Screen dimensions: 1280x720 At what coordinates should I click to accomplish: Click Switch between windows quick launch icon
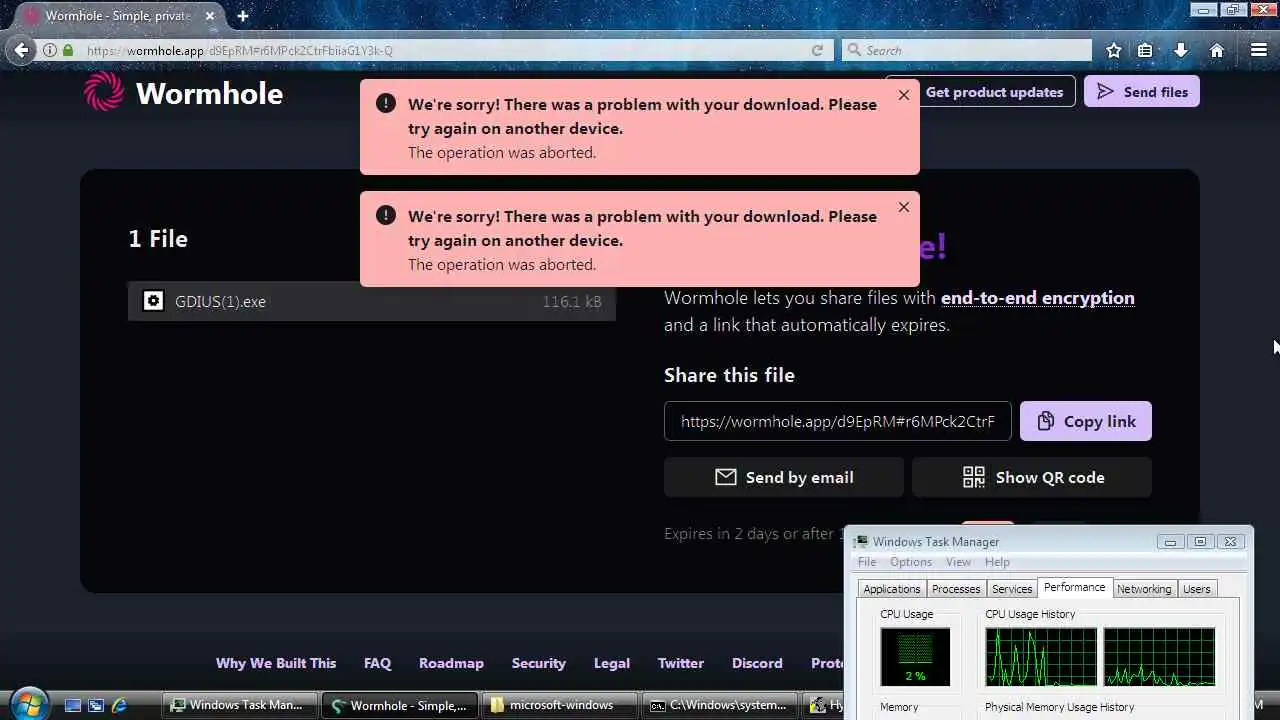(95, 705)
